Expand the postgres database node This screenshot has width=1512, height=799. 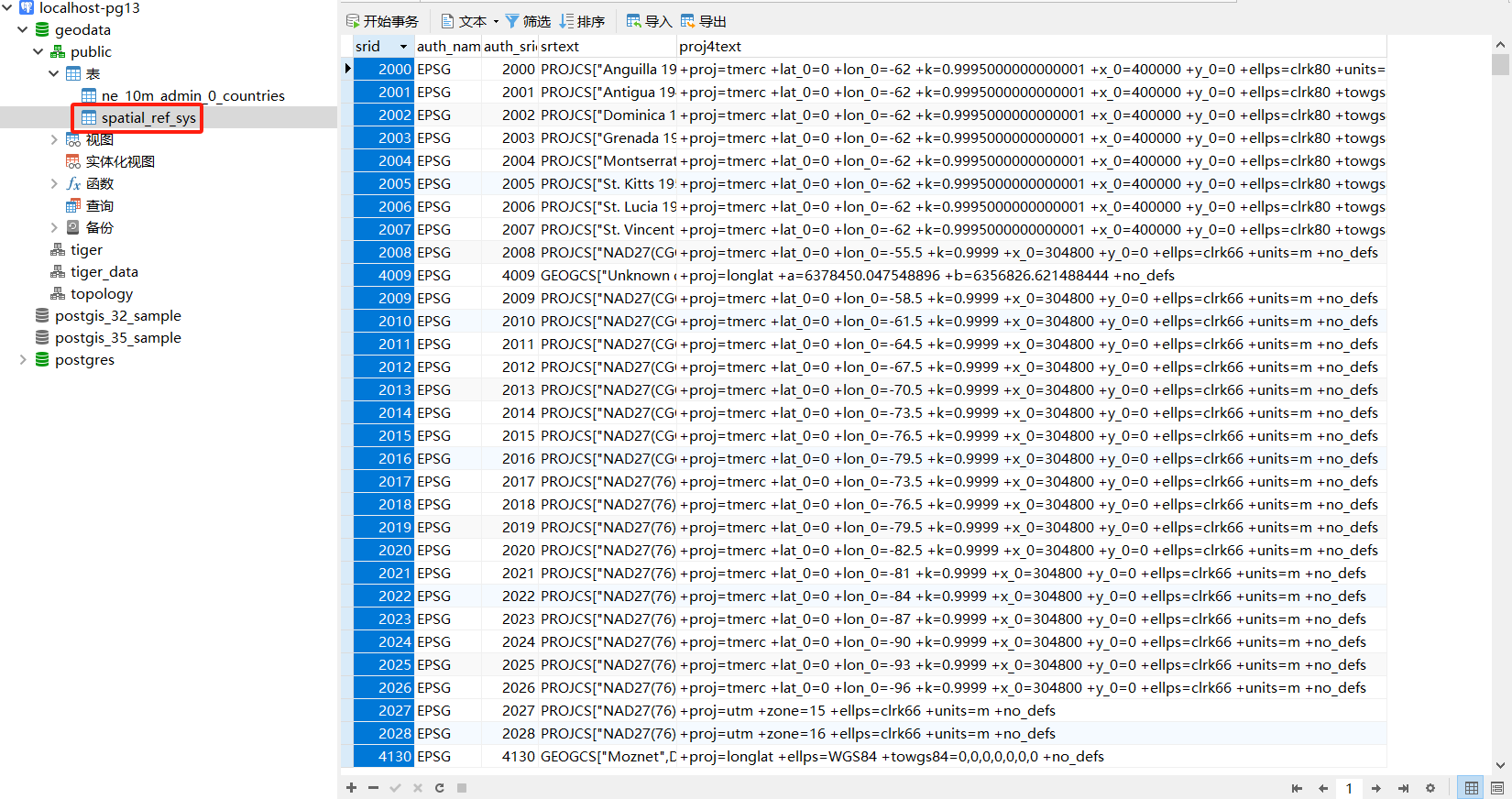22,359
